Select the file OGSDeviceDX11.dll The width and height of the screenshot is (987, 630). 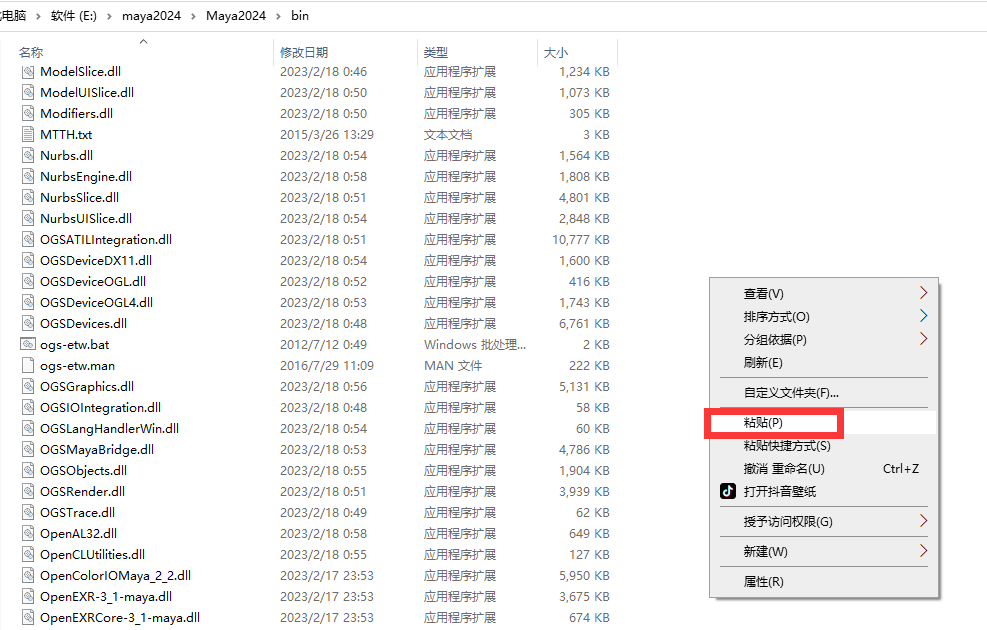click(x=96, y=261)
